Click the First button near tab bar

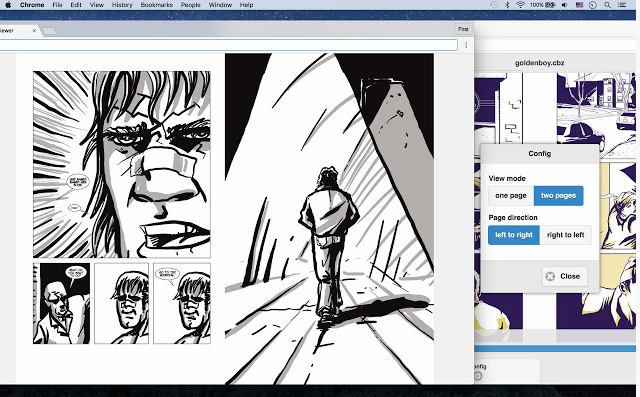coord(463,29)
